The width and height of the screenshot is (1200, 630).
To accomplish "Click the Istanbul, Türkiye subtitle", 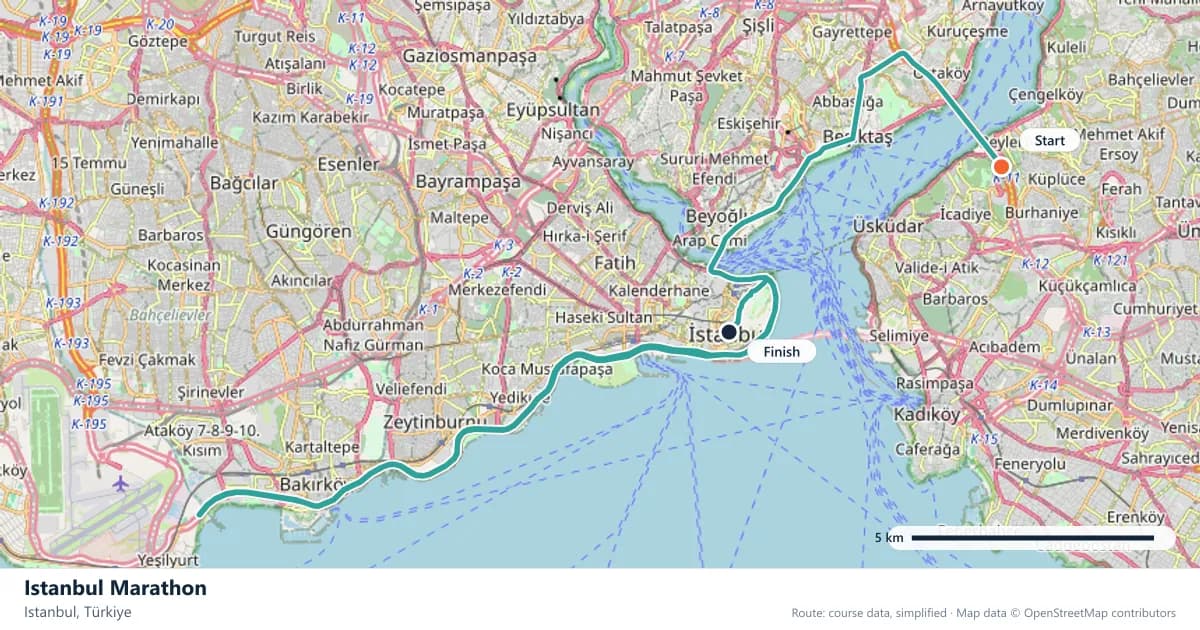I will [x=78, y=612].
